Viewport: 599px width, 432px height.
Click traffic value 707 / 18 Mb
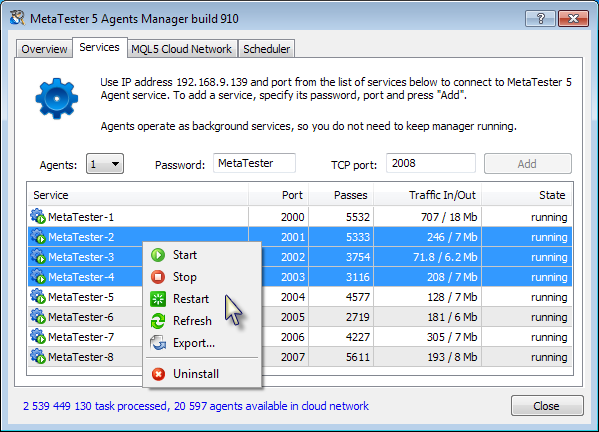click(449, 217)
